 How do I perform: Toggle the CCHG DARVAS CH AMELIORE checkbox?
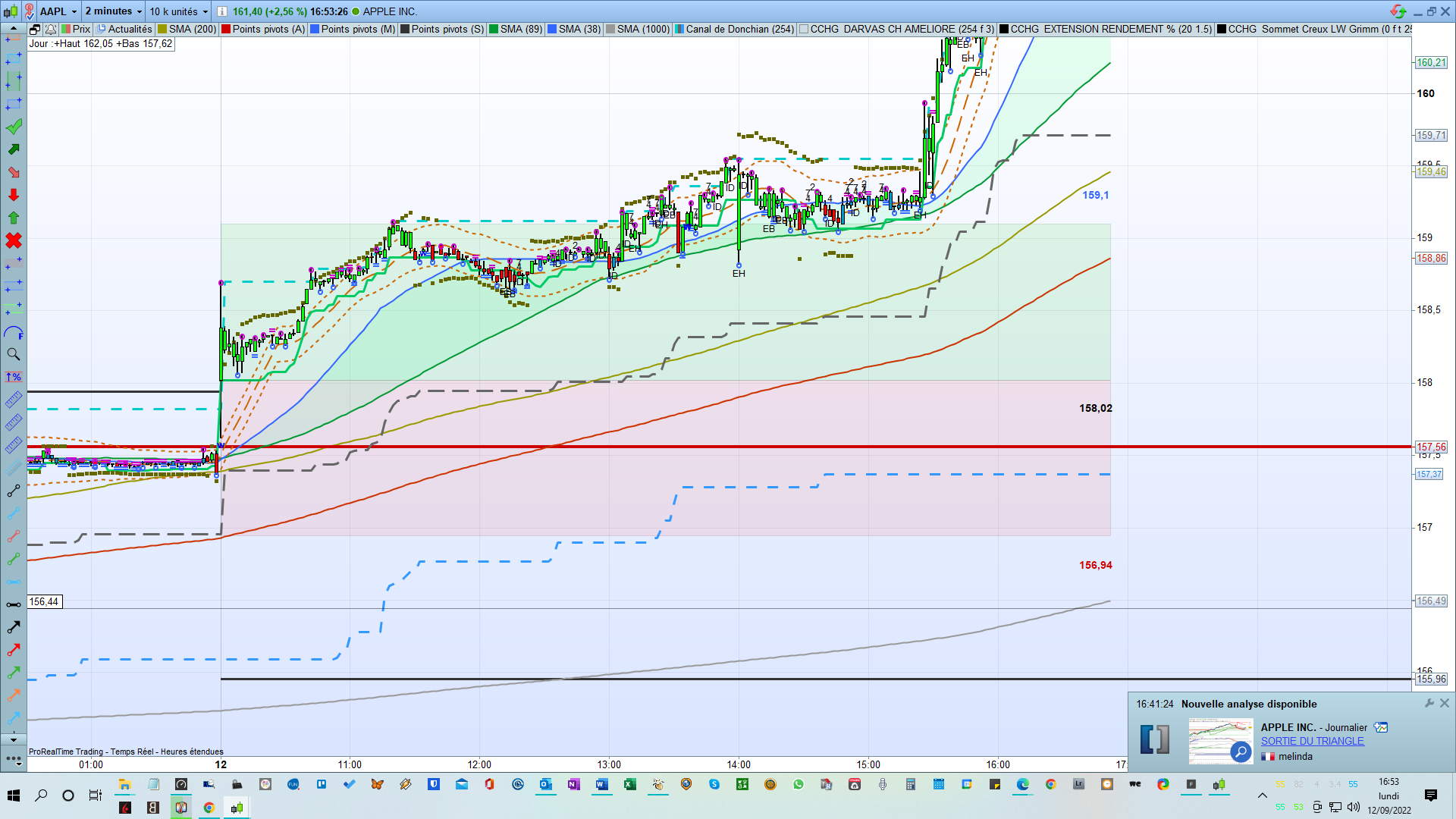804,29
